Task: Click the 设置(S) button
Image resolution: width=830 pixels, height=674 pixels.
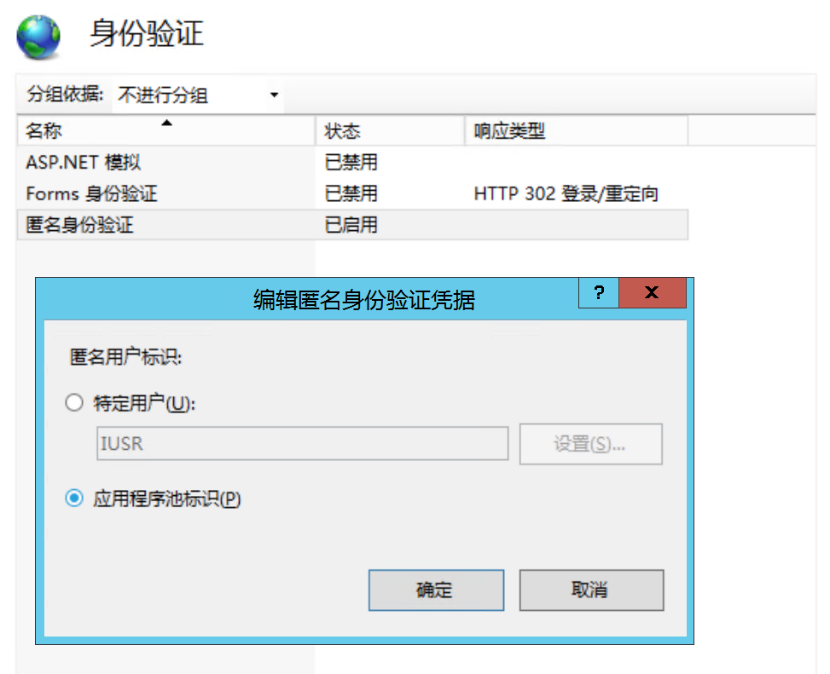Action: click(x=590, y=444)
